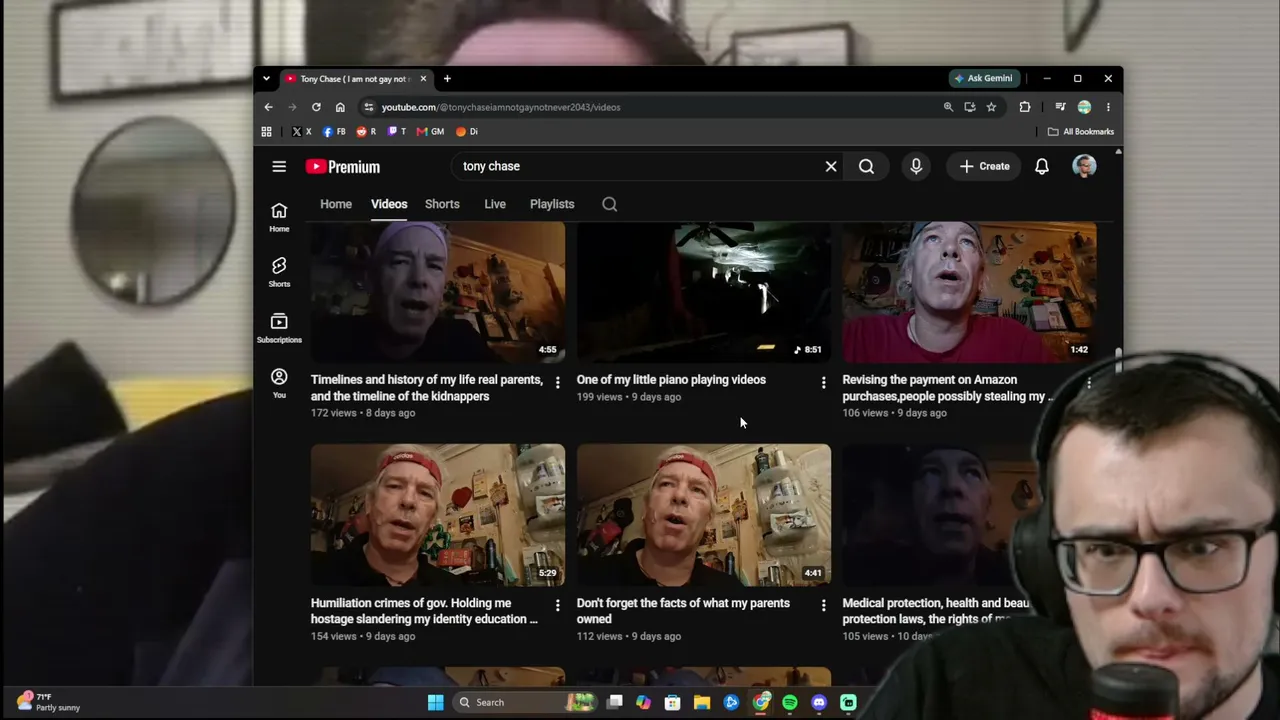Open 'Revising the payment on Amazon purchases' title
This screenshot has width=1280, height=720.
point(948,388)
